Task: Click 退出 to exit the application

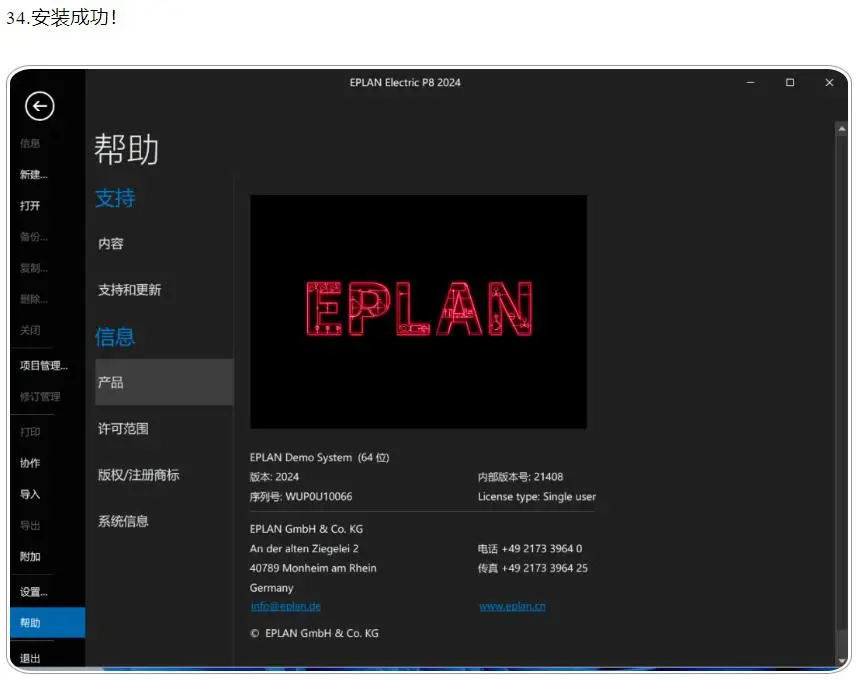Action: click(x=30, y=658)
